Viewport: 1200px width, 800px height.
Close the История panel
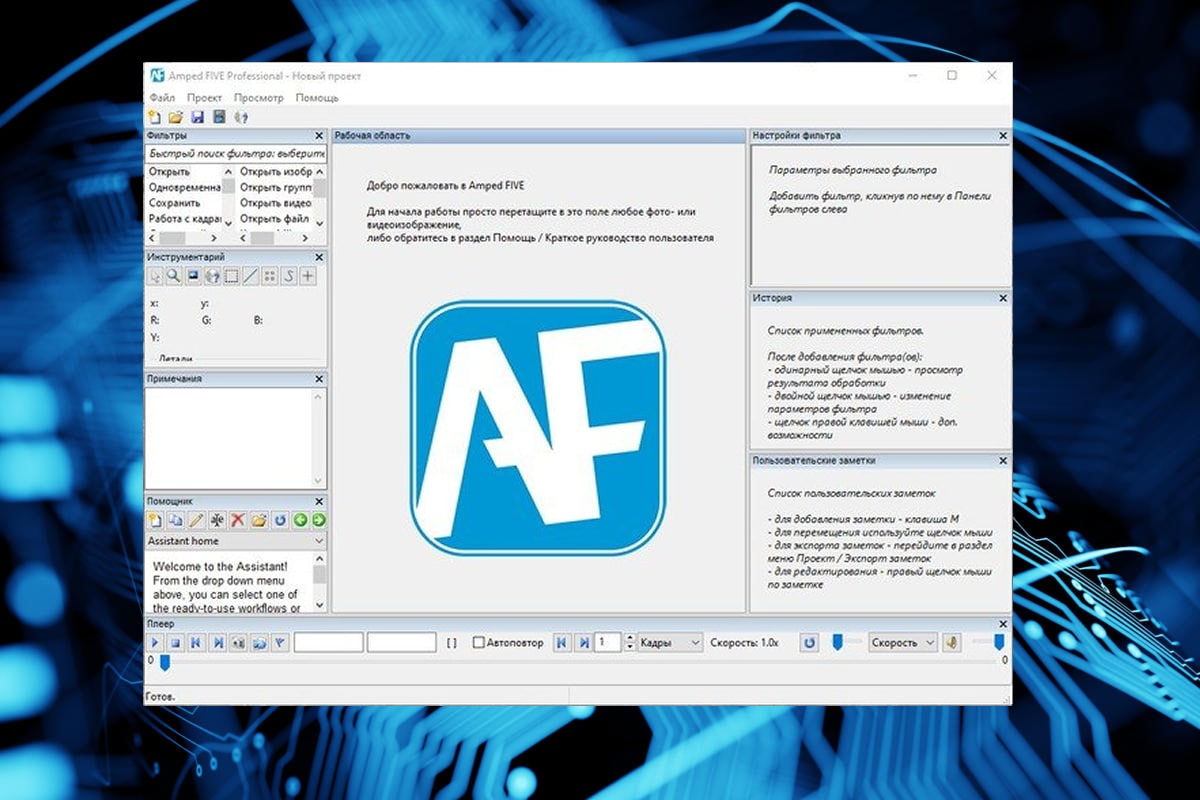coord(1003,298)
